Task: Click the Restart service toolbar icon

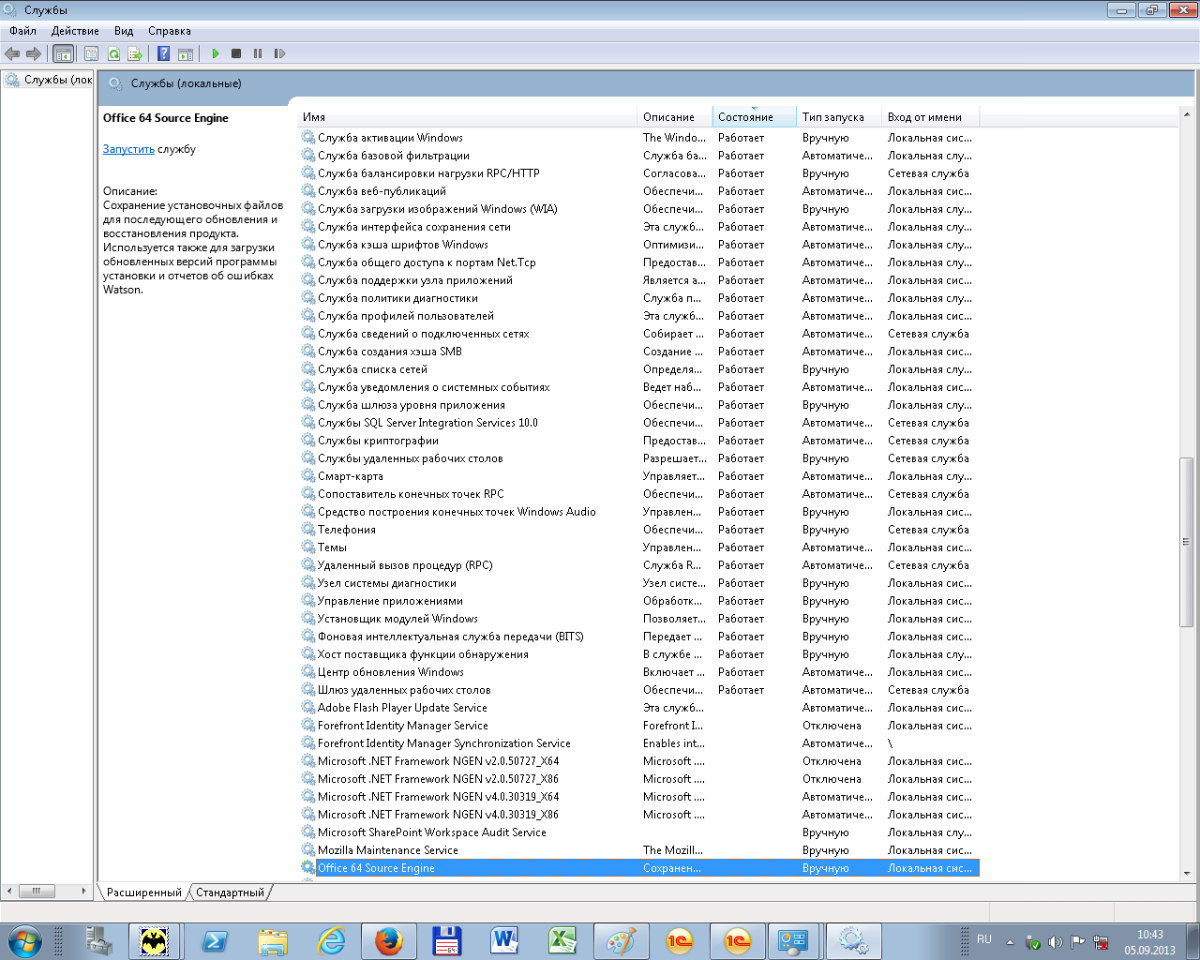Action: (x=280, y=53)
